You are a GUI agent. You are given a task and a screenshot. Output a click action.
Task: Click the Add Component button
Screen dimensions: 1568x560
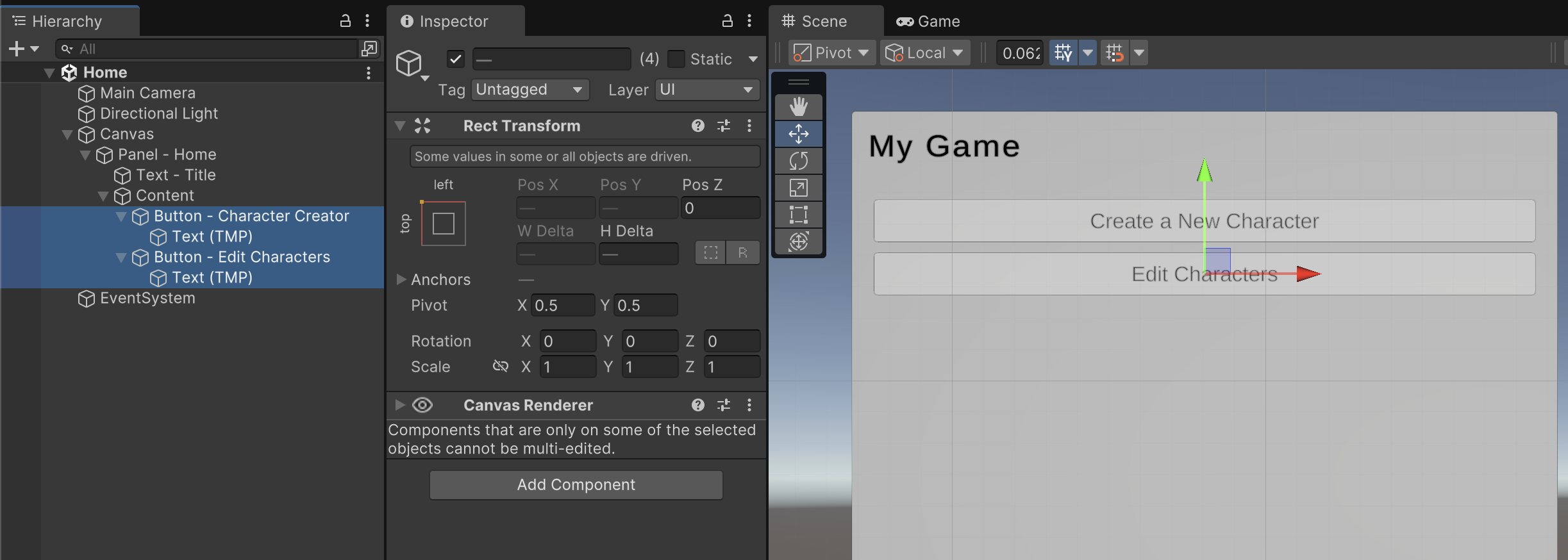[576, 485]
